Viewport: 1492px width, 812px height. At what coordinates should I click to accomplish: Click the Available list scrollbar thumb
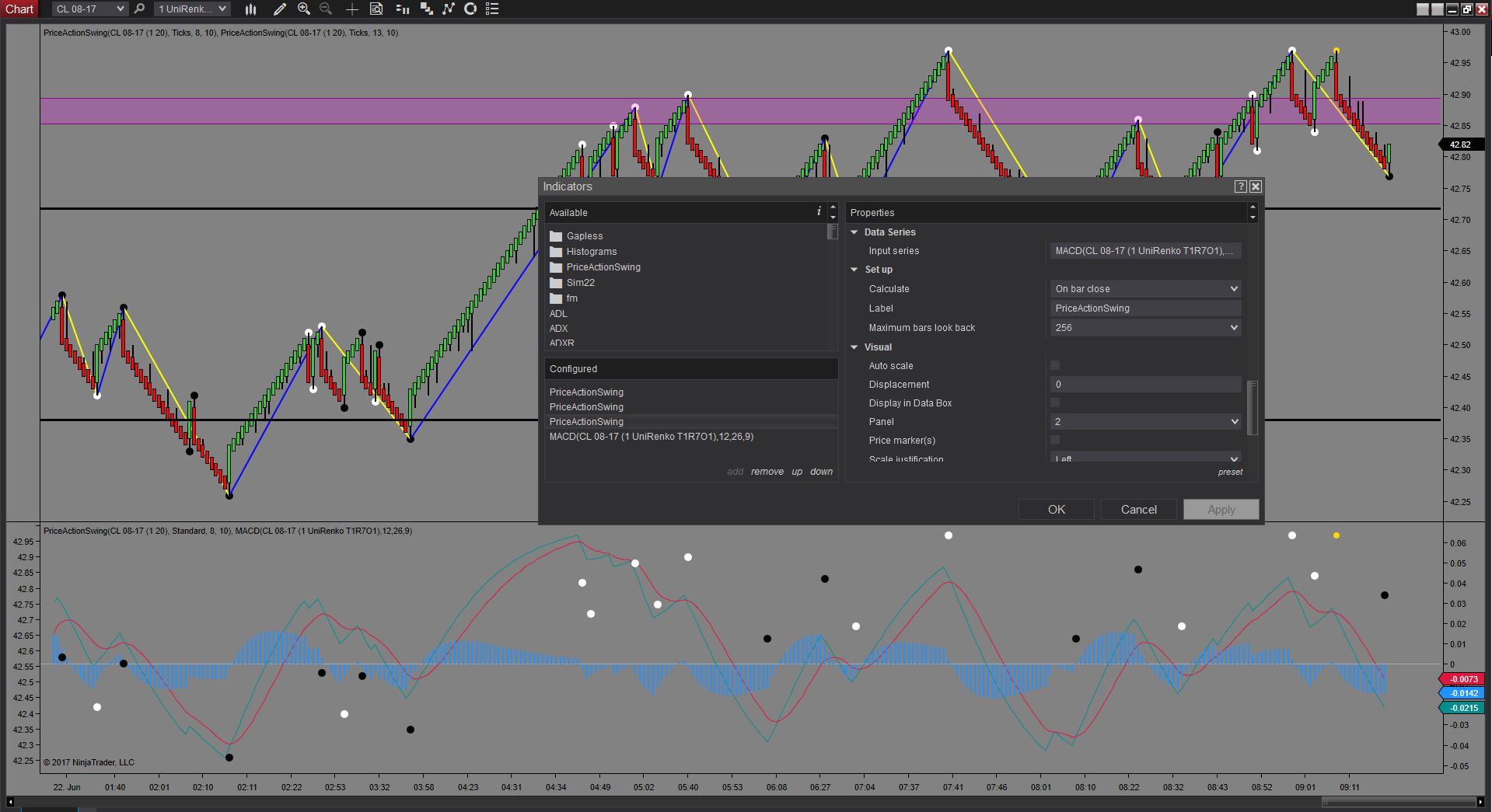833,232
